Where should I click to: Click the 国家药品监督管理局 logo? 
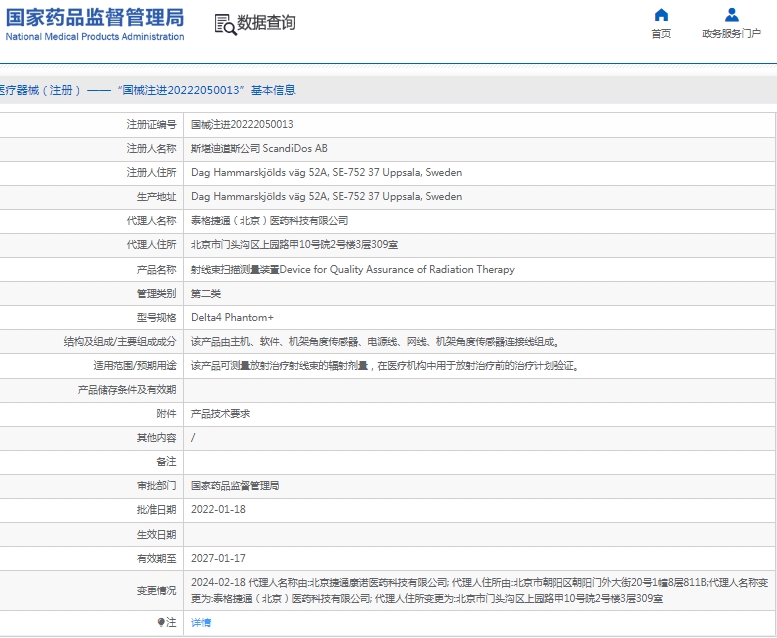[x=95, y=18]
